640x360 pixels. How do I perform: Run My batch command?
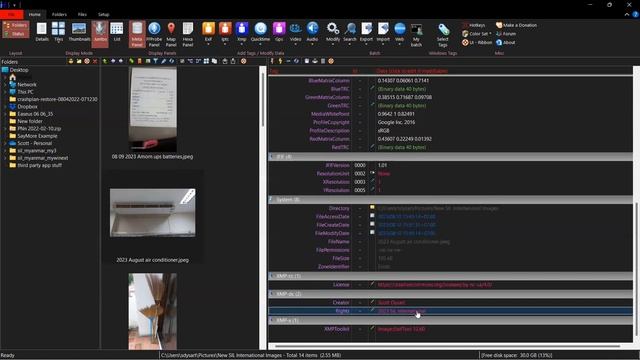416,34
